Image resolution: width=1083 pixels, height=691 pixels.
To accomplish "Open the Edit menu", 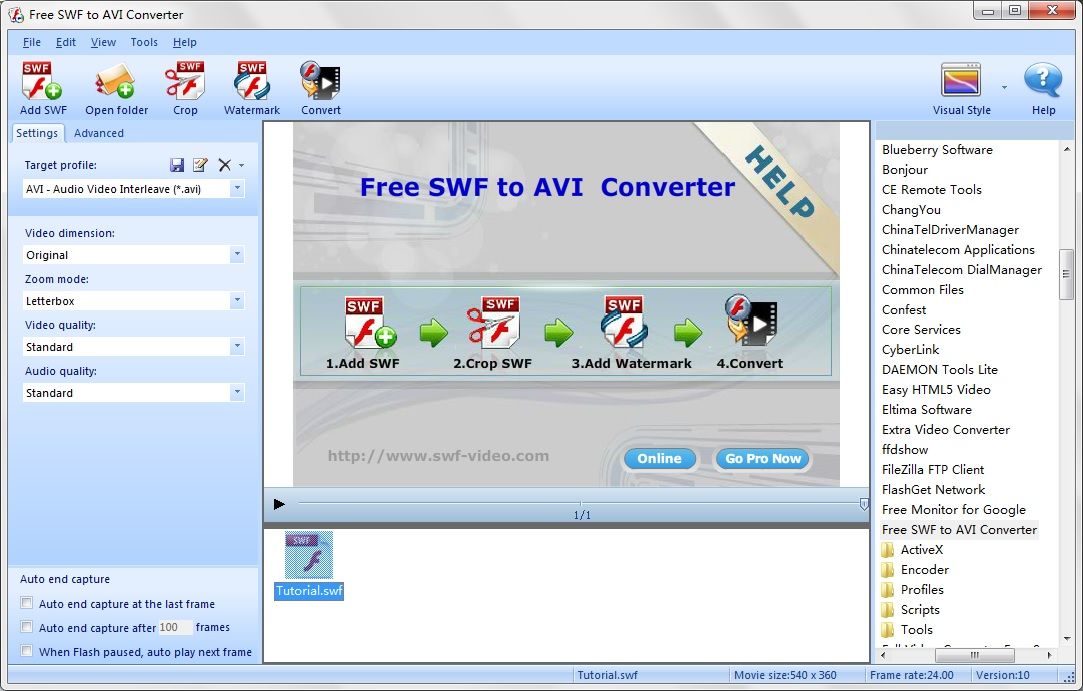I will tap(66, 42).
